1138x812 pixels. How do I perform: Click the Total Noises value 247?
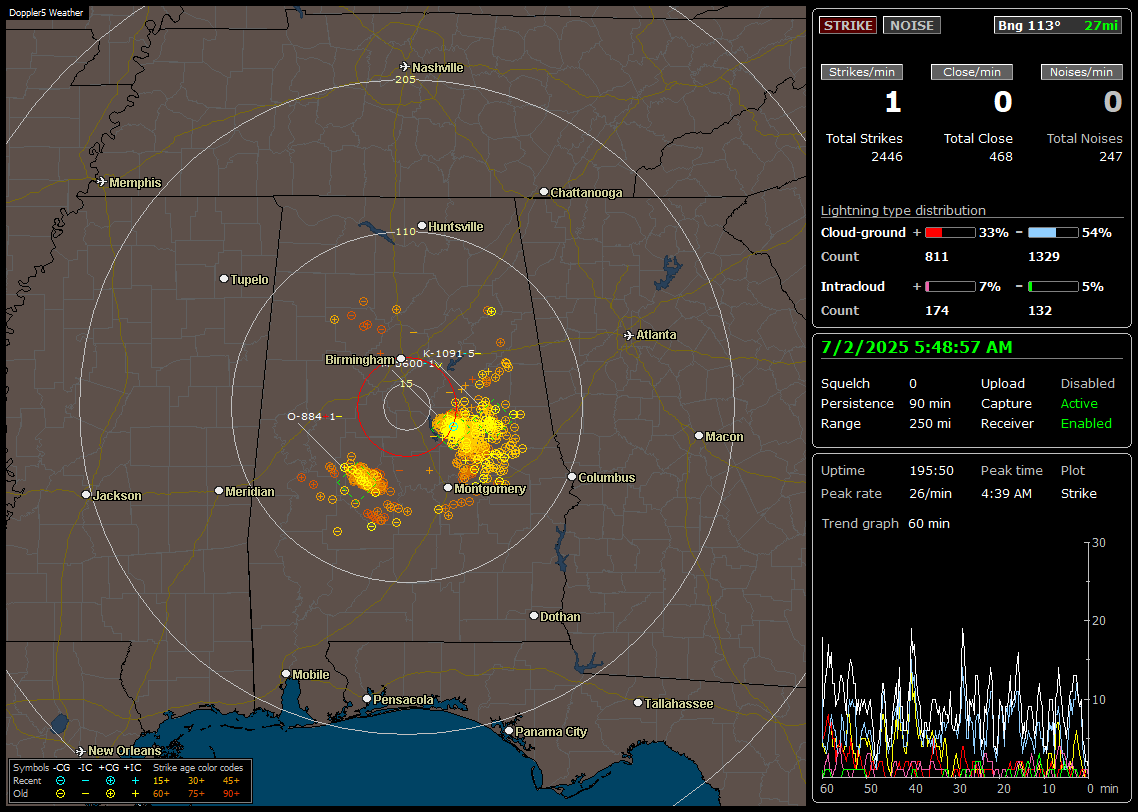(x=1110, y=157)
